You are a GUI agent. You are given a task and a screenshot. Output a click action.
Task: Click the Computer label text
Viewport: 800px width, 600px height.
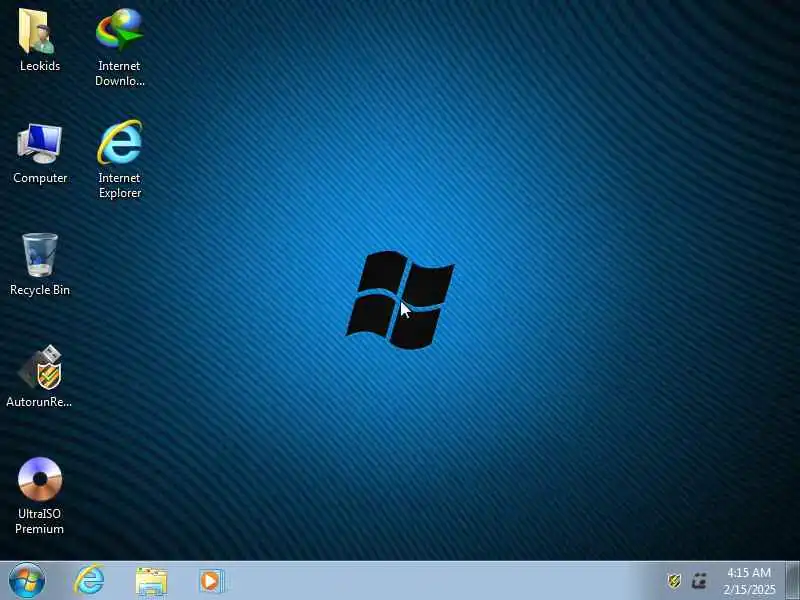40,178
